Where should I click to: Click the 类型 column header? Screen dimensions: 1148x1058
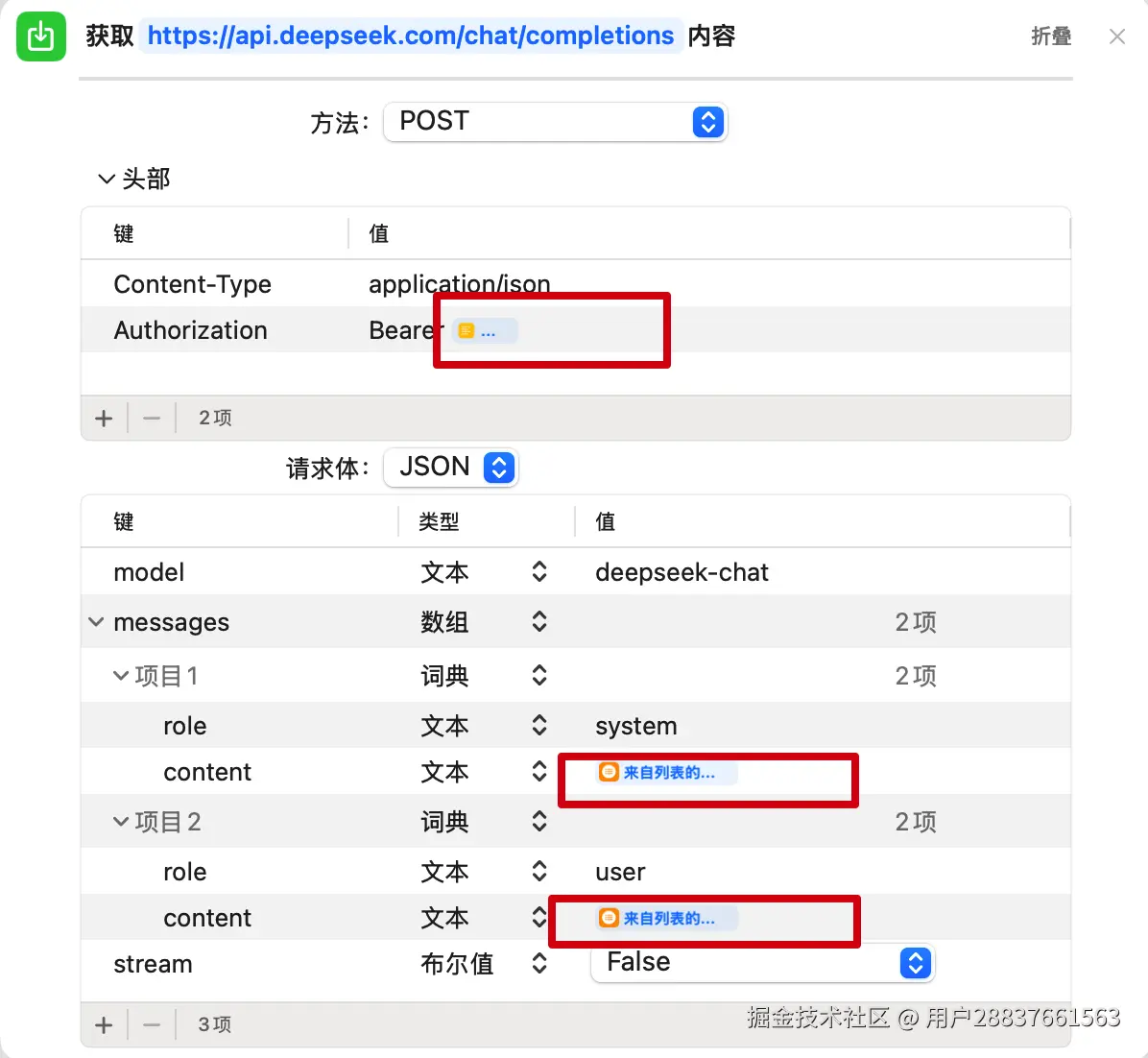(439, 521)
